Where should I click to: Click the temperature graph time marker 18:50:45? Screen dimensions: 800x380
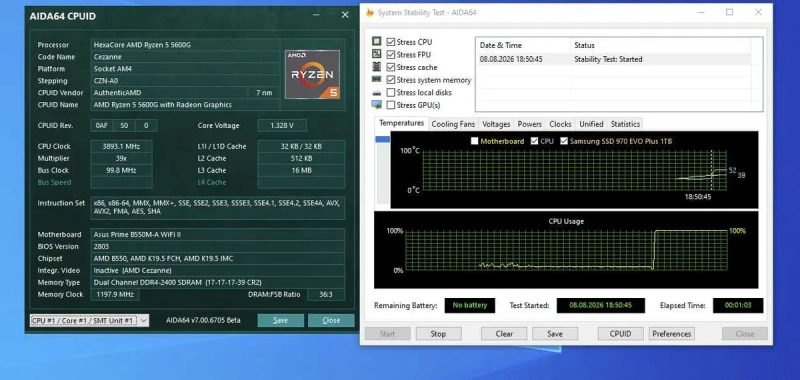tap(697, 196)
